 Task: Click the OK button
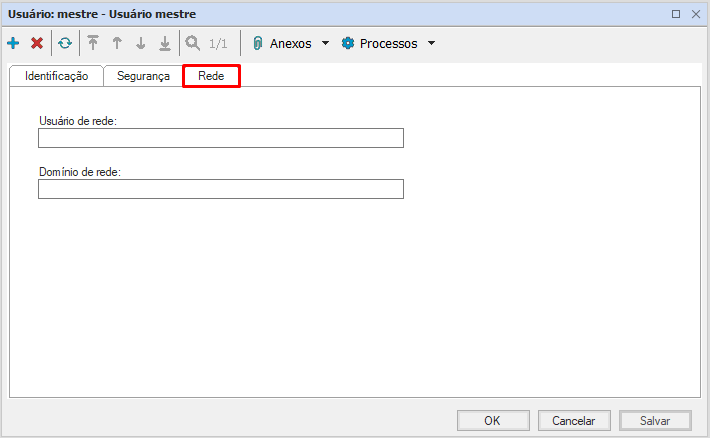[493, 421]
